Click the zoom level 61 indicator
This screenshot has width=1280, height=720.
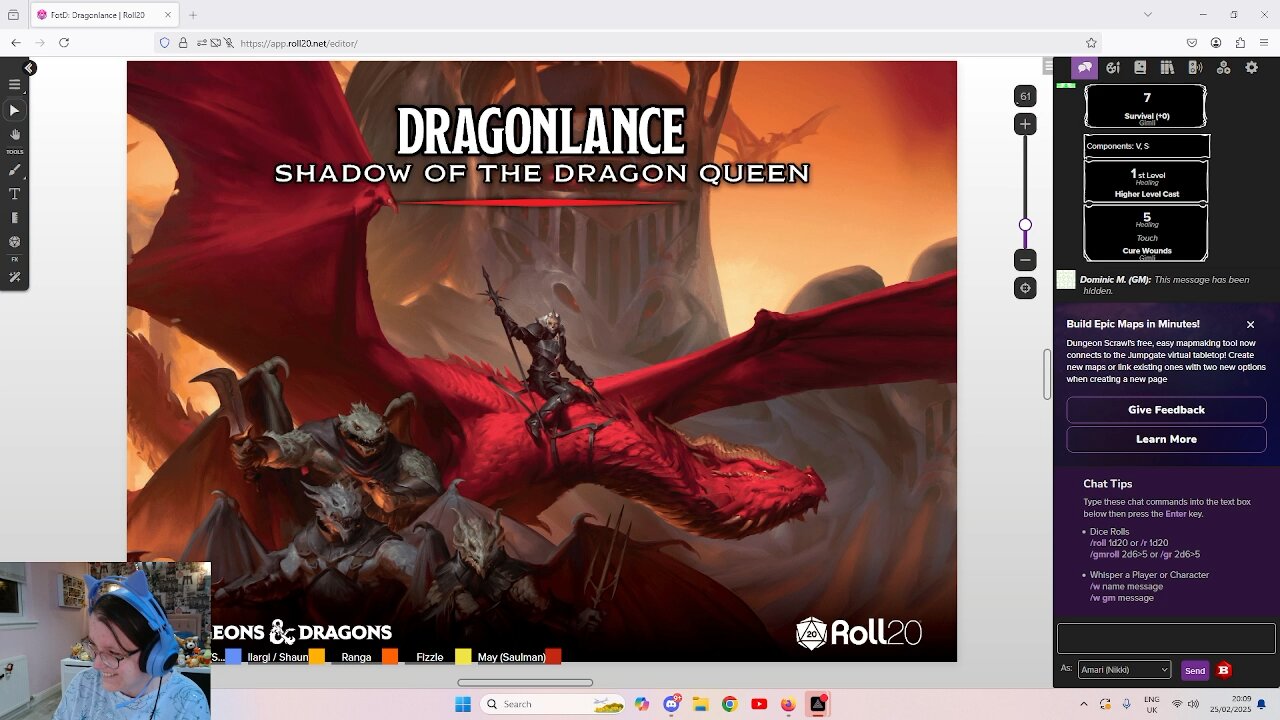click(1025, 96)
